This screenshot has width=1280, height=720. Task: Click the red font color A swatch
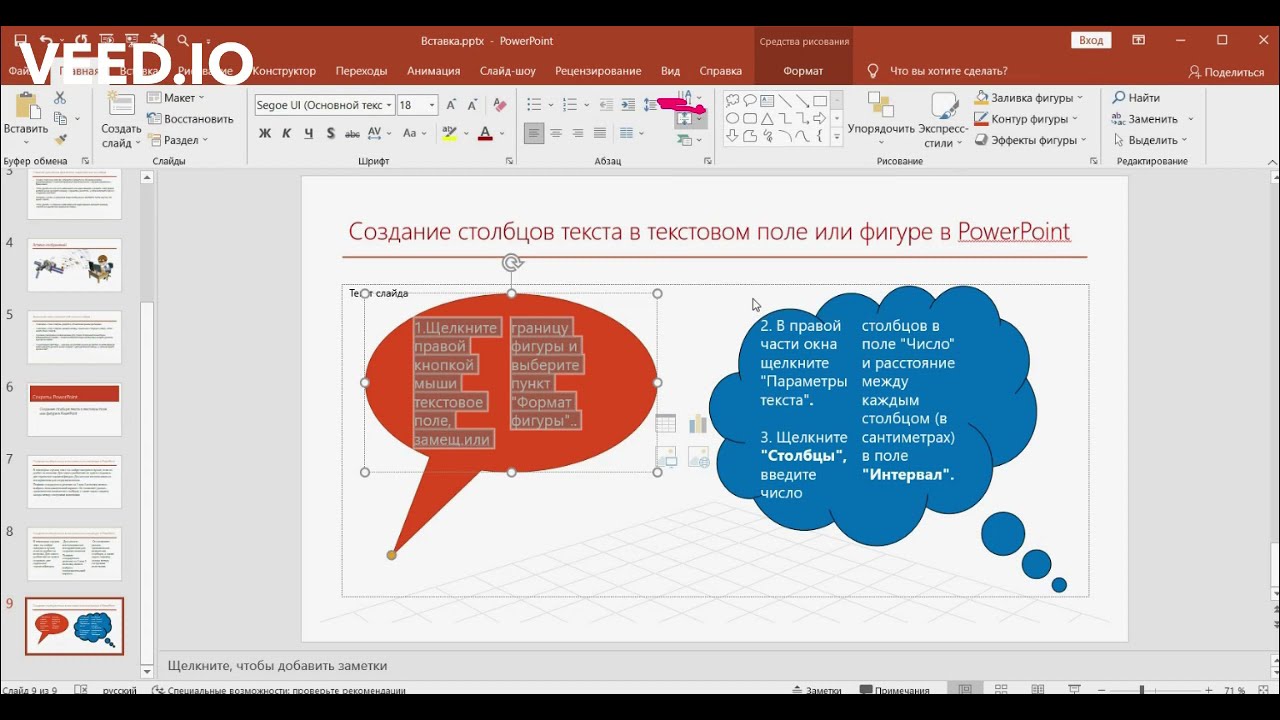pyautogui.click(x=485, y=133)
